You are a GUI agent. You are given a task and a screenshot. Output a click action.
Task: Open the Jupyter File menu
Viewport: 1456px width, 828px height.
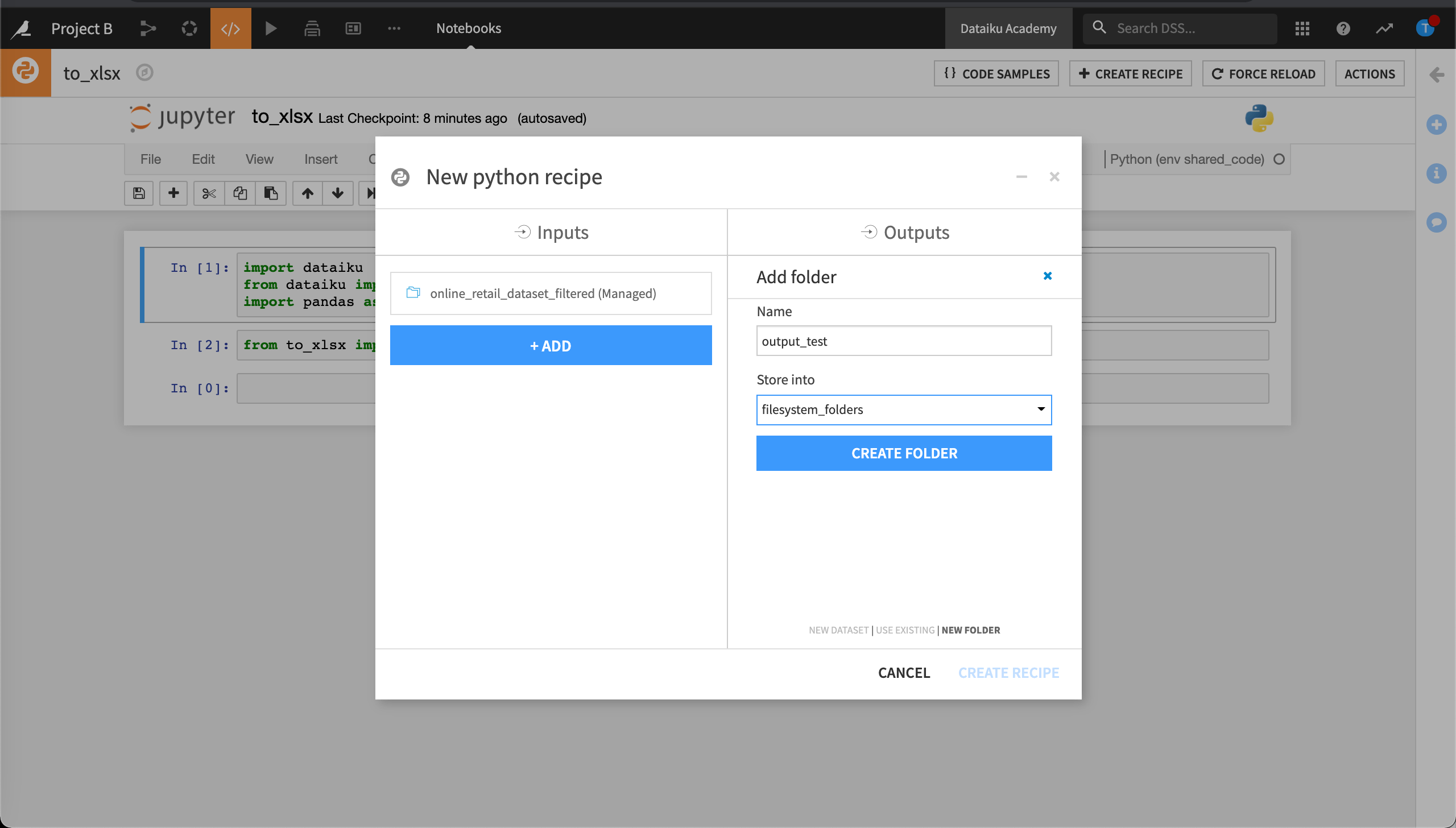[x=151, y=159]
